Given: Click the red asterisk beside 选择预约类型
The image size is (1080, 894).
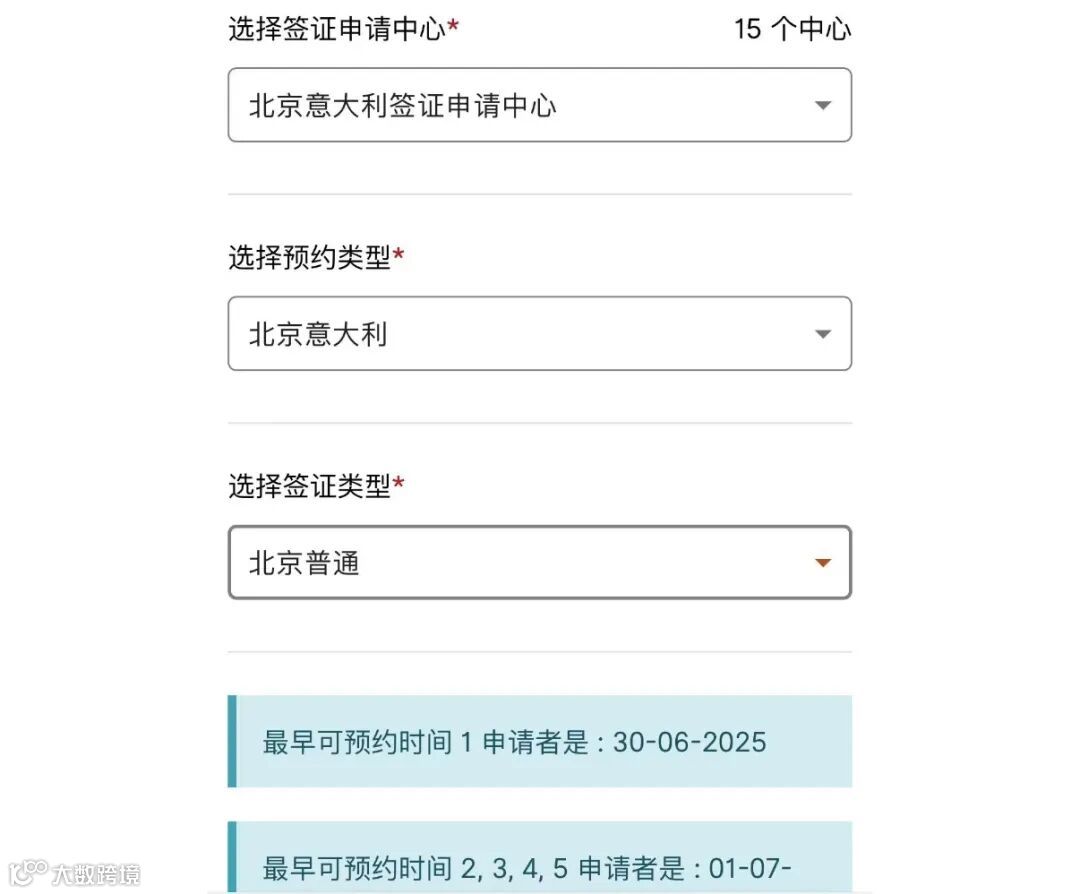Looking at the screenshot, I should 398,254.
